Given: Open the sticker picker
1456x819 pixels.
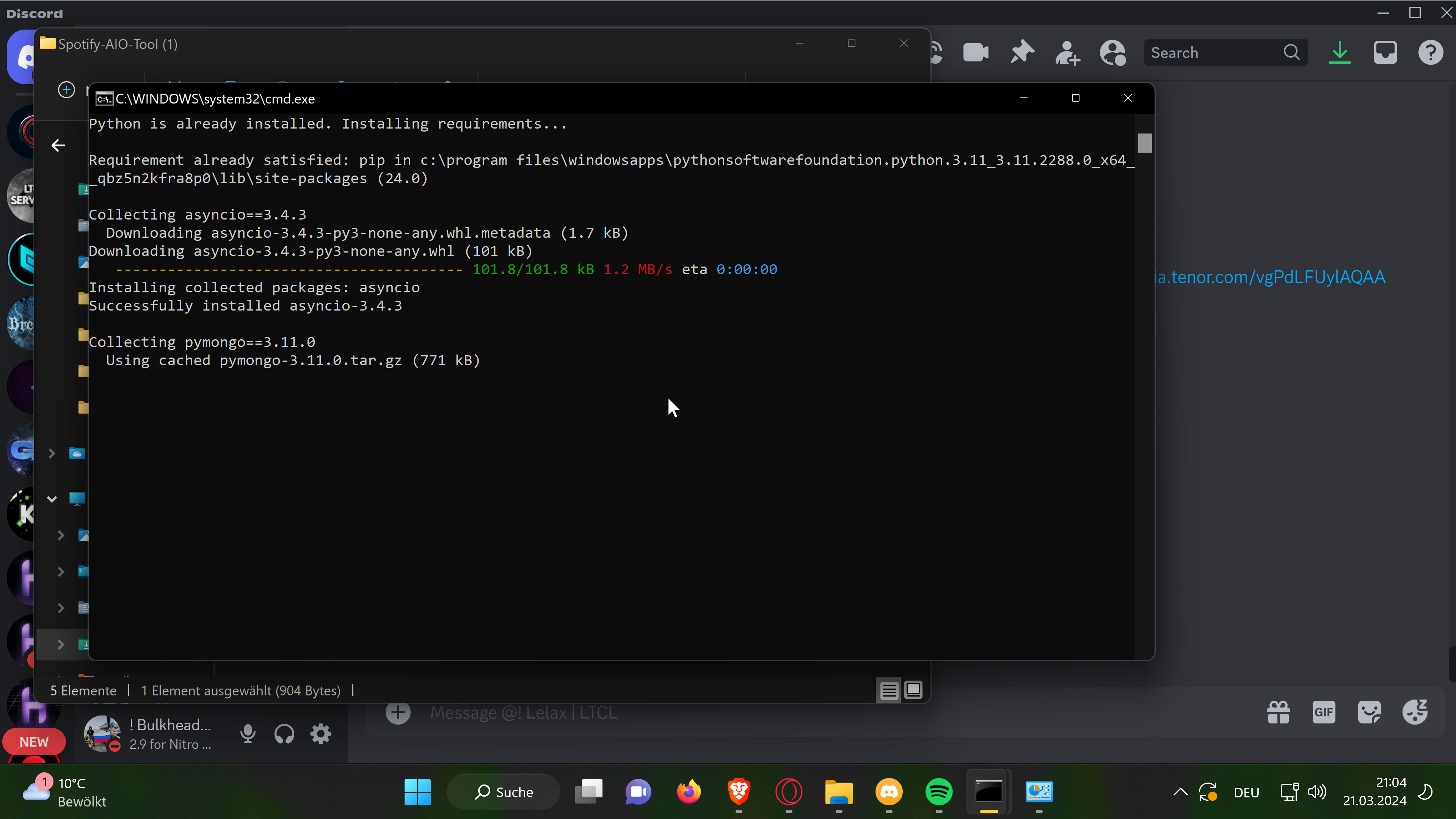Looking at the screenshot, I should pyautogui.click(x=1369, y=712).
